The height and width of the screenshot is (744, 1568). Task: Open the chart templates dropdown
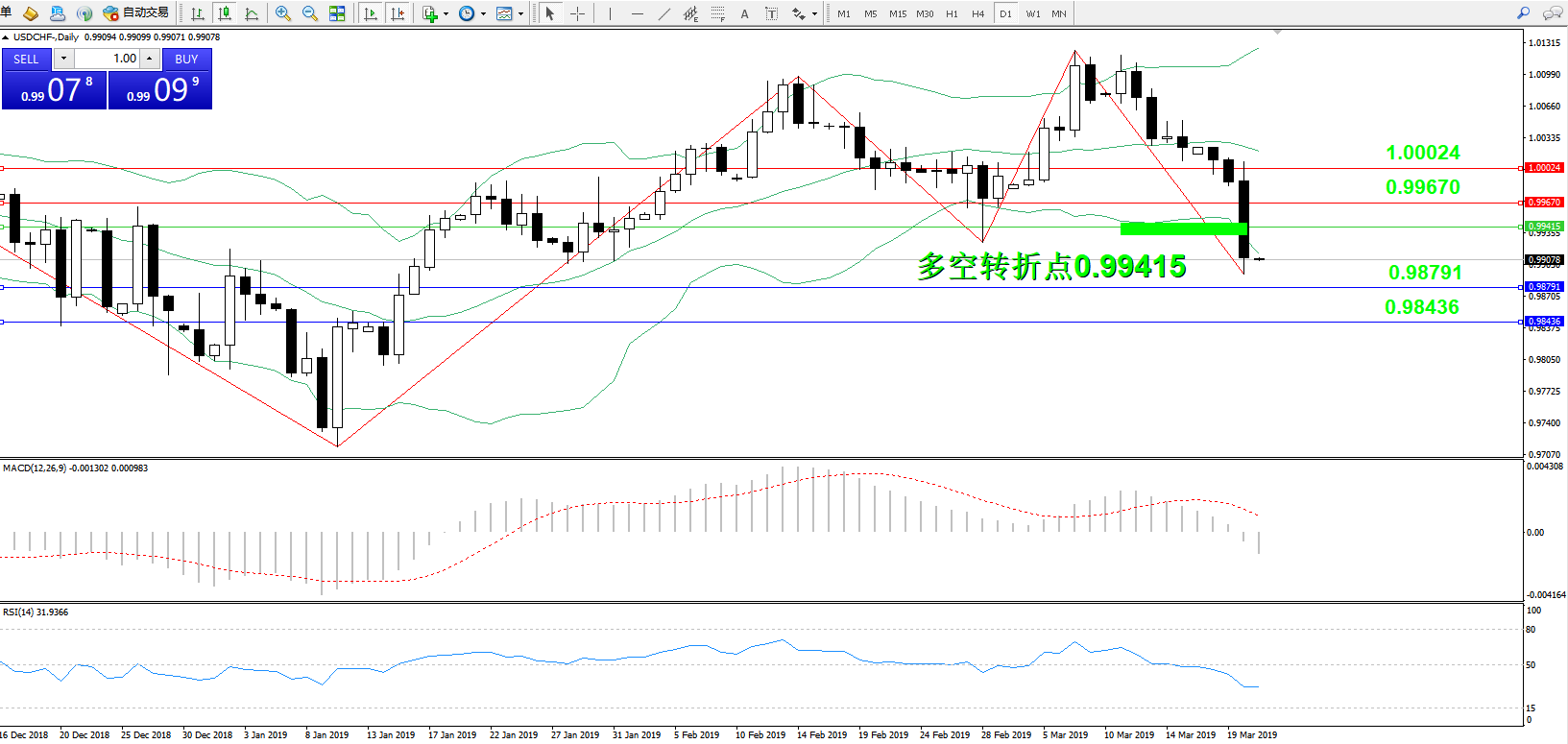point(520,14)
